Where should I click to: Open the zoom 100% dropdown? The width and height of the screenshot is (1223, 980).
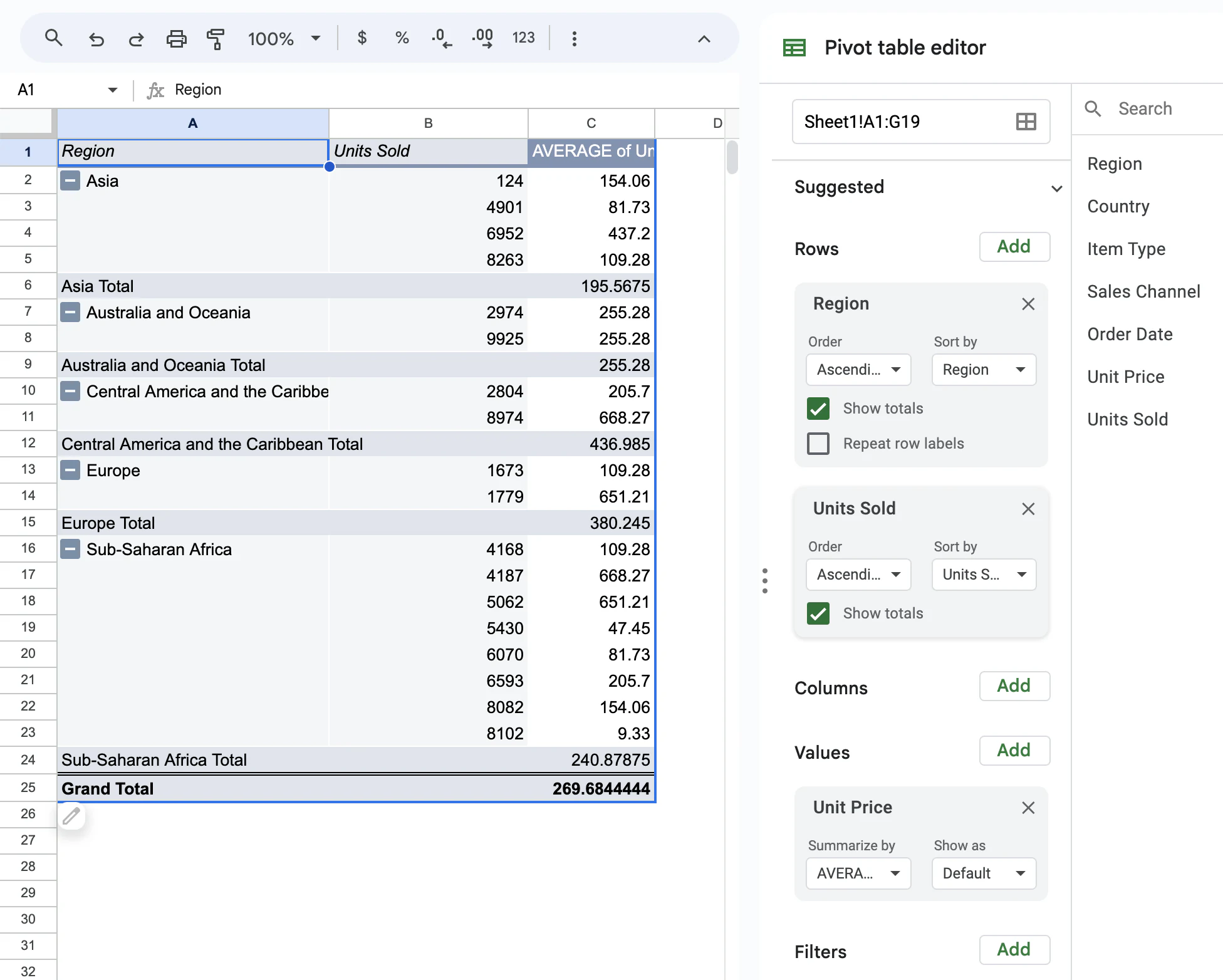(284, 39)
